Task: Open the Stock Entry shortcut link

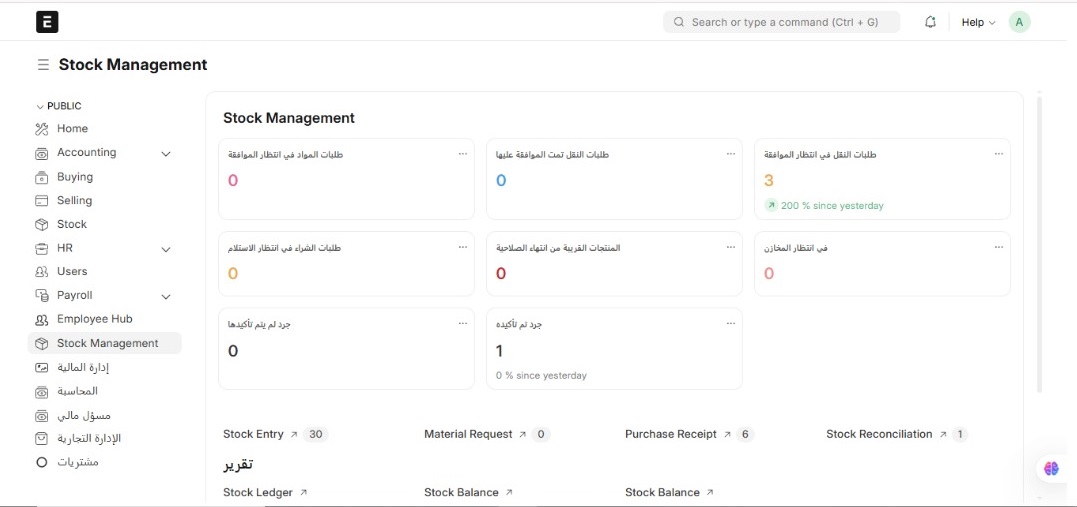Action: (254, 435)
